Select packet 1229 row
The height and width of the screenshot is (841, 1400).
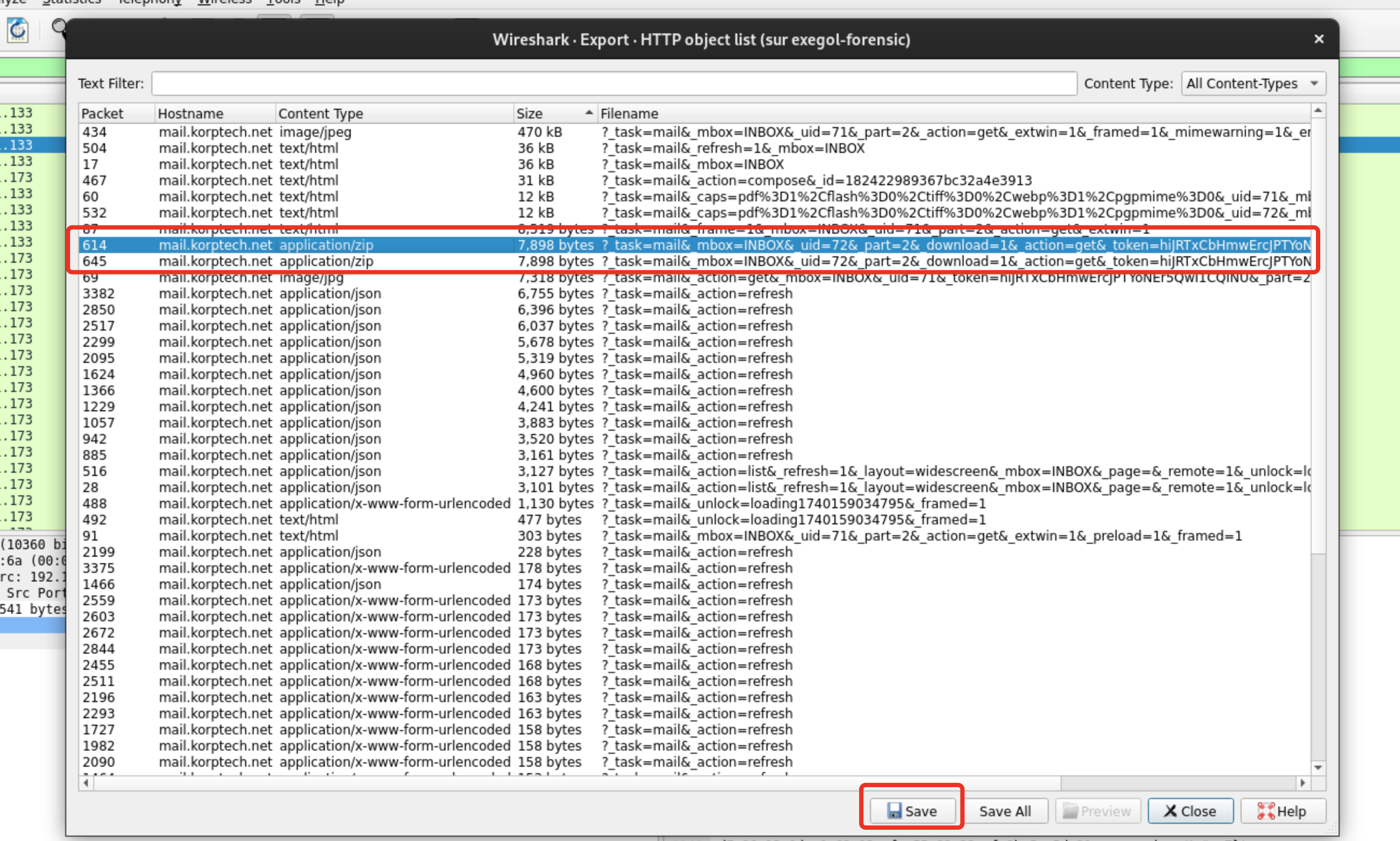point(695,407)
